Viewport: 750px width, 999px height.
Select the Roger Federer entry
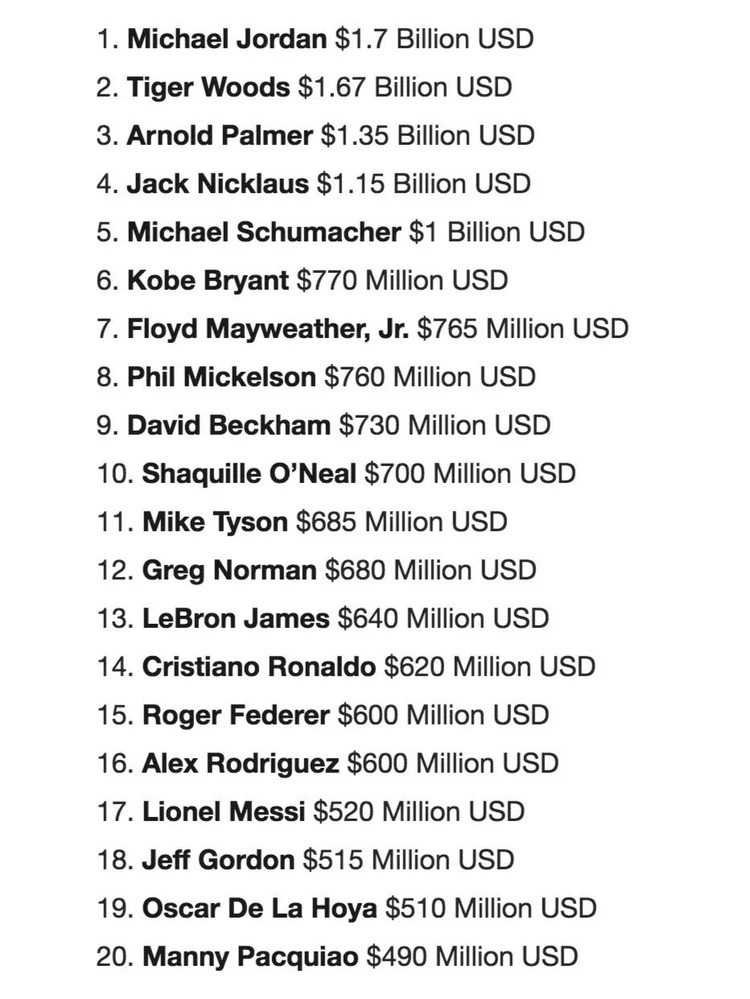[236, 715]
